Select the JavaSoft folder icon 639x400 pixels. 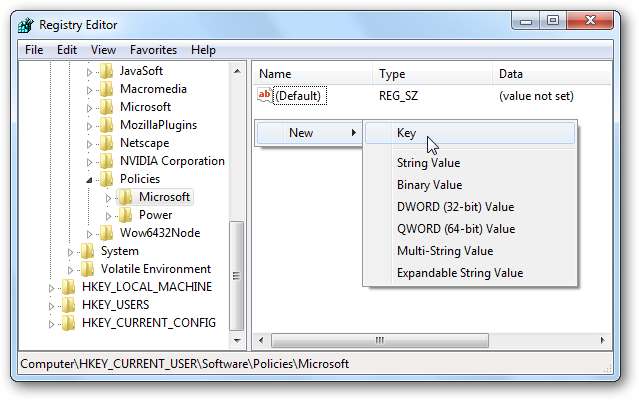pyautogui.click(x=106, y=71)
